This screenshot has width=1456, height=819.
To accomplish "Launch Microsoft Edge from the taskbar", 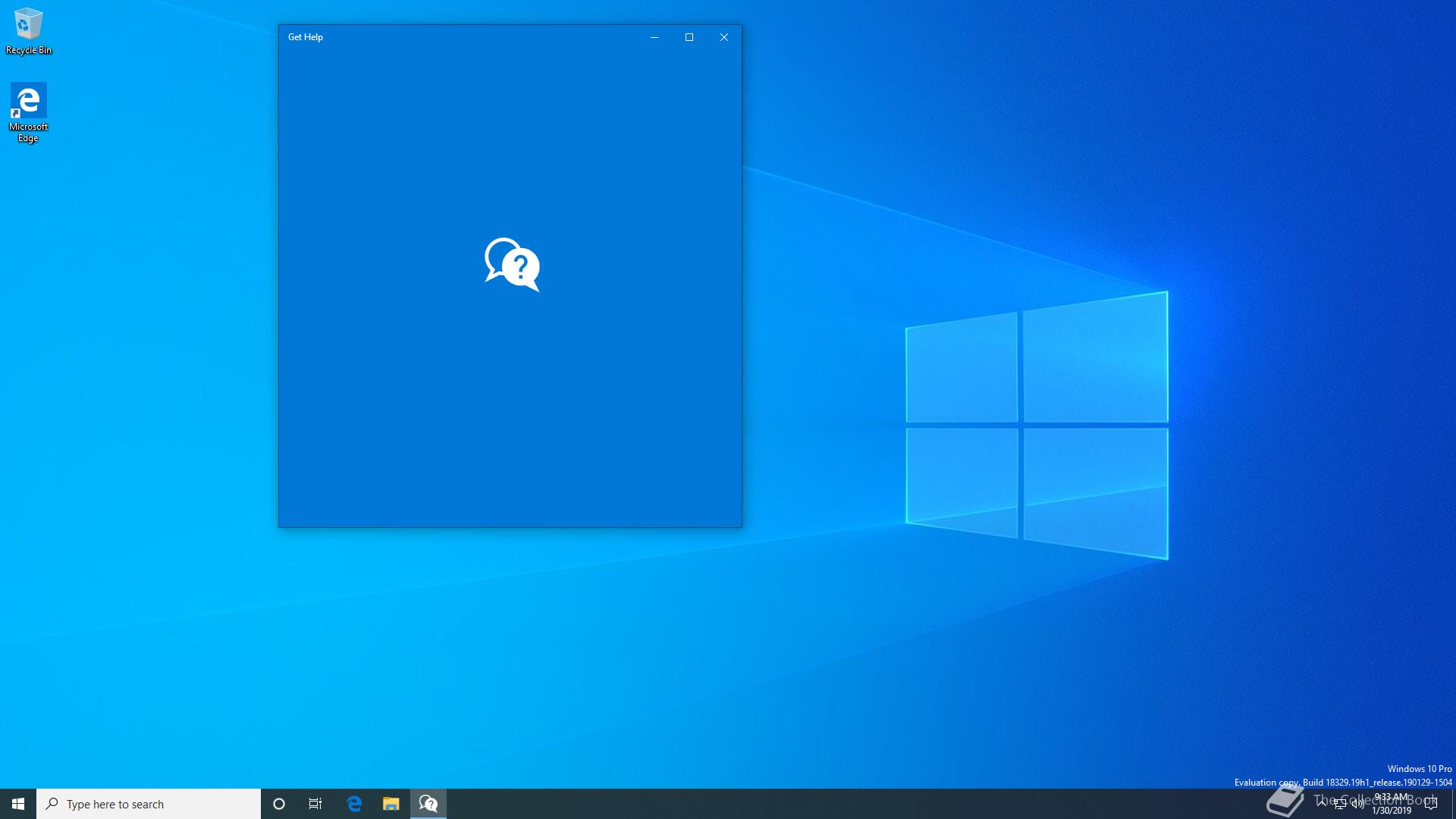I will click(354, 804).
